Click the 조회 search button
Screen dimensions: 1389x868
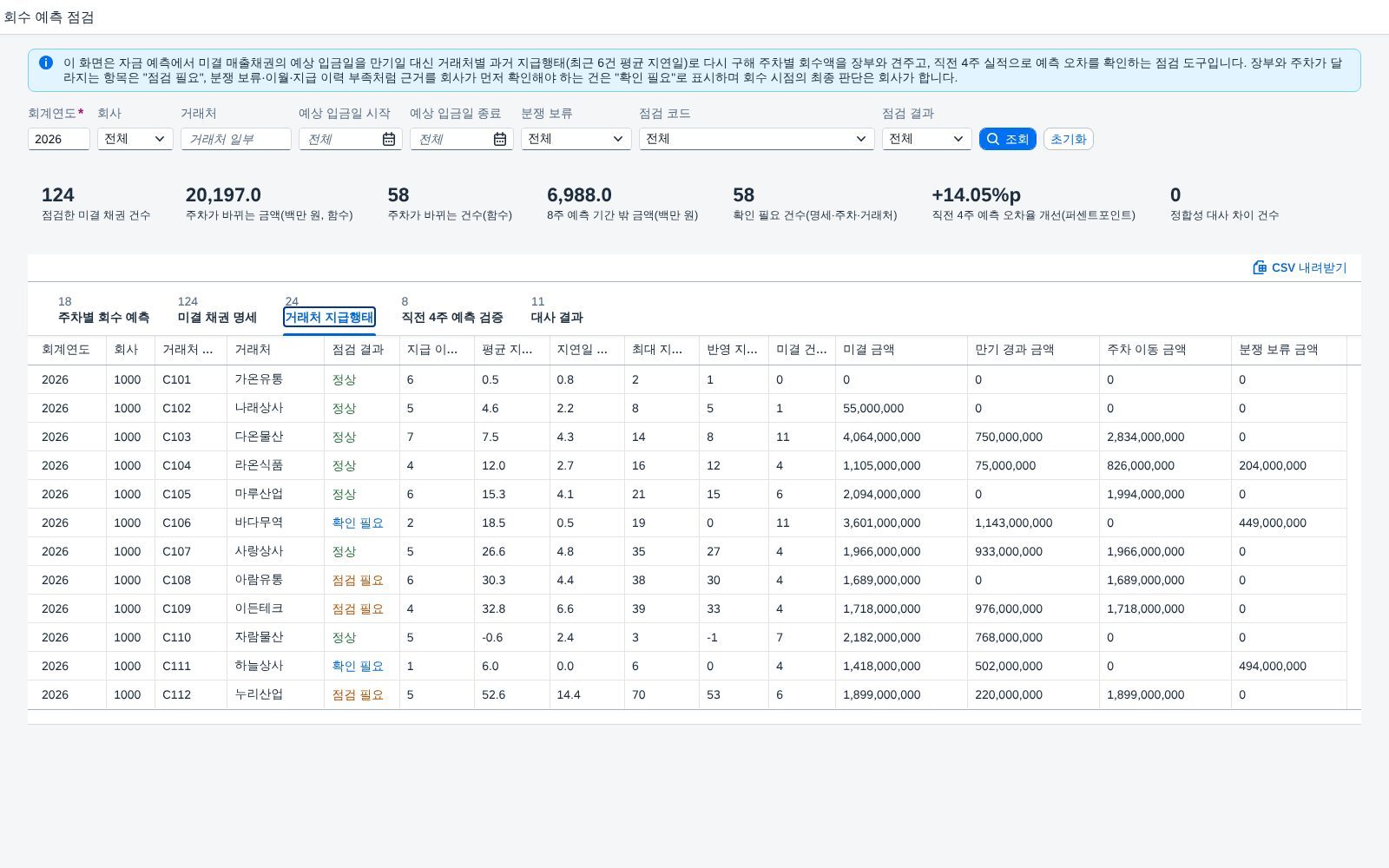point(1007,139)
